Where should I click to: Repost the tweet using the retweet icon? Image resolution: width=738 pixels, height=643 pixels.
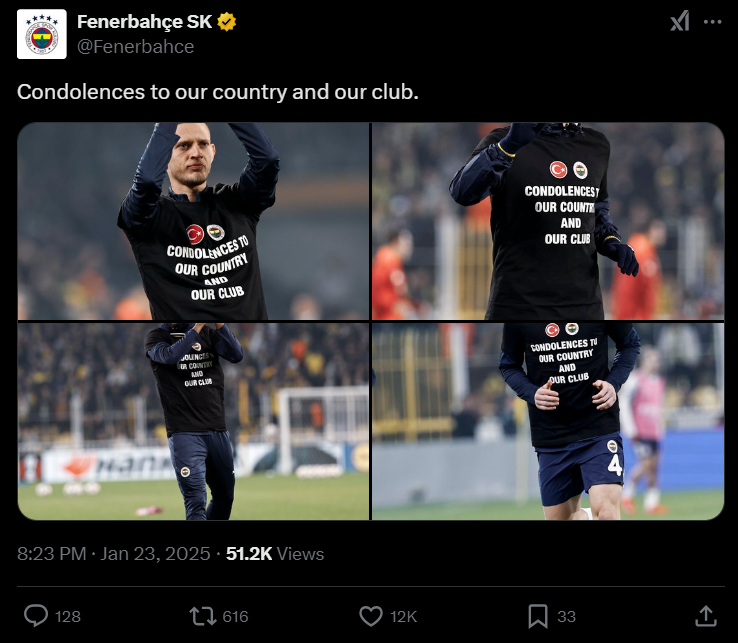click(203, 615)
